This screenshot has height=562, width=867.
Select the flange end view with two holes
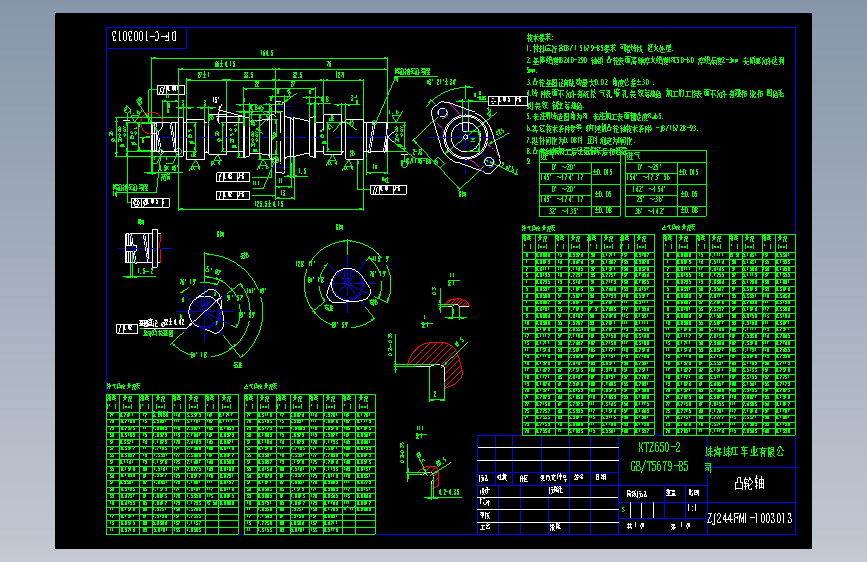[466, 137]
